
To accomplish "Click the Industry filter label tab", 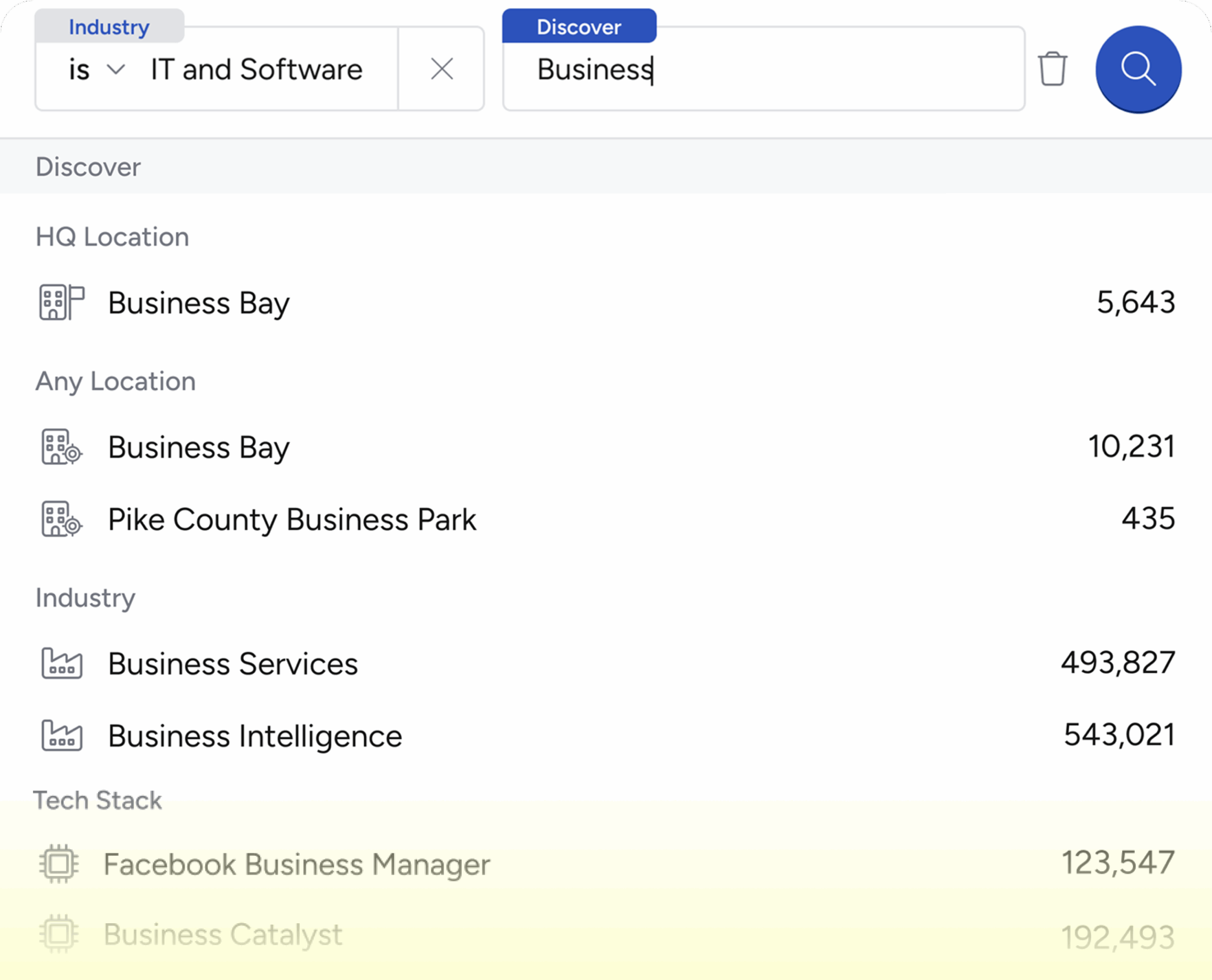I will [109, 26].
